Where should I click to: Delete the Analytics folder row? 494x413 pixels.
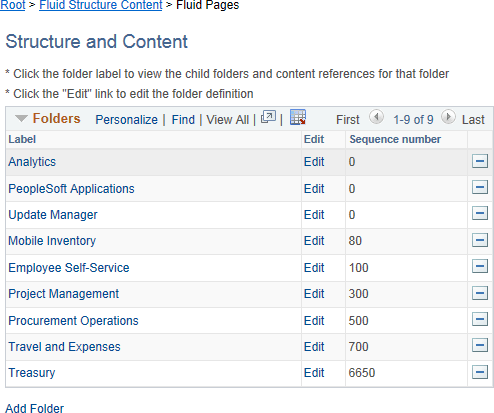[480, 161]
